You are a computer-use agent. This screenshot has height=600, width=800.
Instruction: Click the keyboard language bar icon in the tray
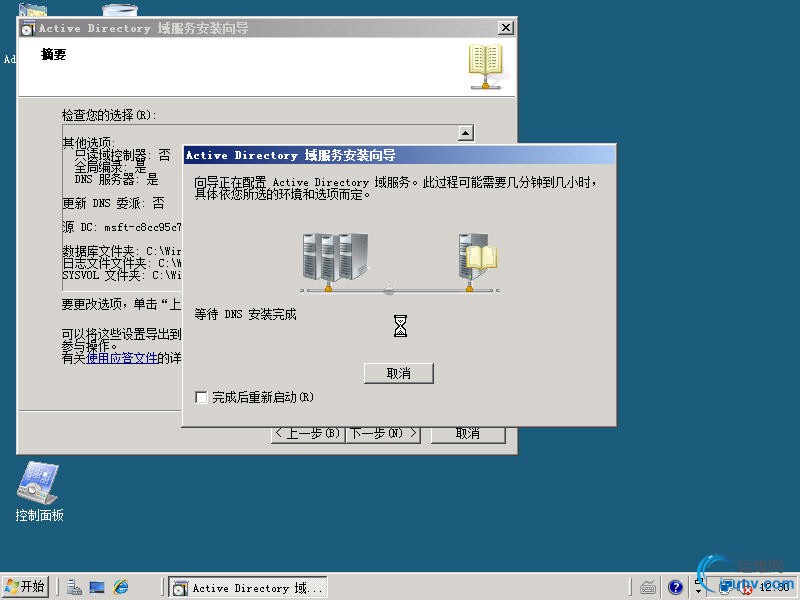tap(648, 588)
